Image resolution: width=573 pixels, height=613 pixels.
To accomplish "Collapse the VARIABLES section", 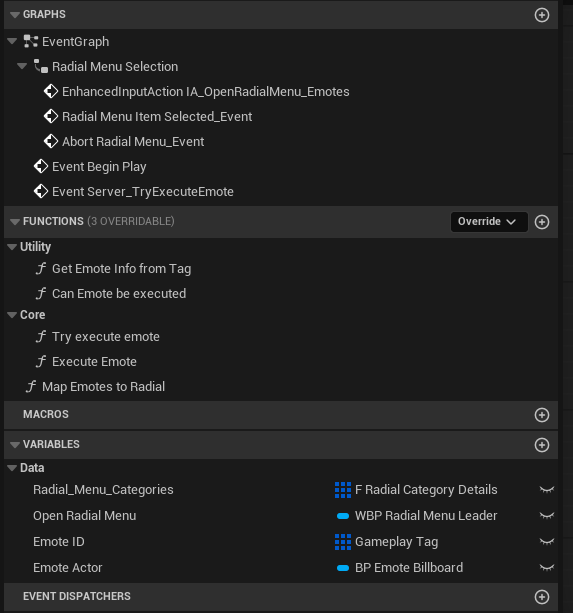I will point(15,445).
